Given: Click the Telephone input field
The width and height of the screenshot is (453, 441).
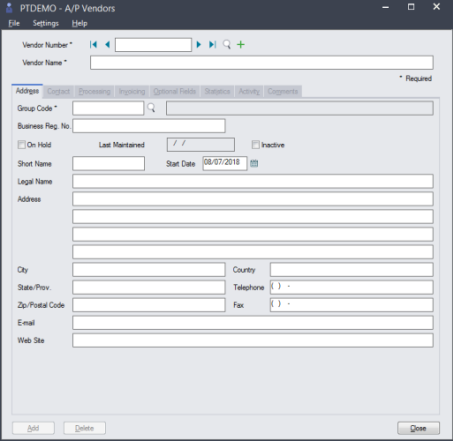Looking at the screenshot, I should pos(352,287).
